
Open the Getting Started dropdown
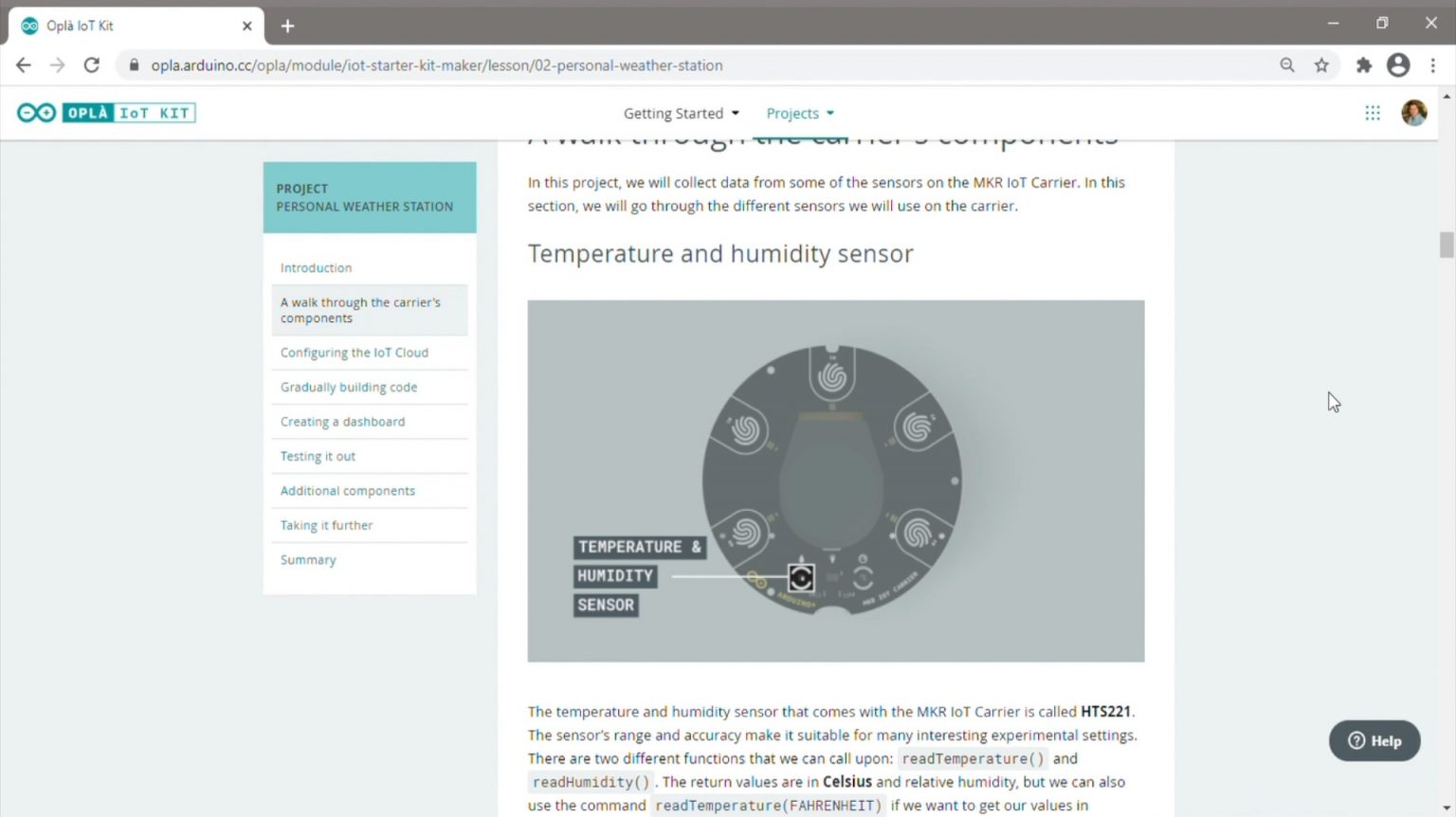click(x=681, y=113)
